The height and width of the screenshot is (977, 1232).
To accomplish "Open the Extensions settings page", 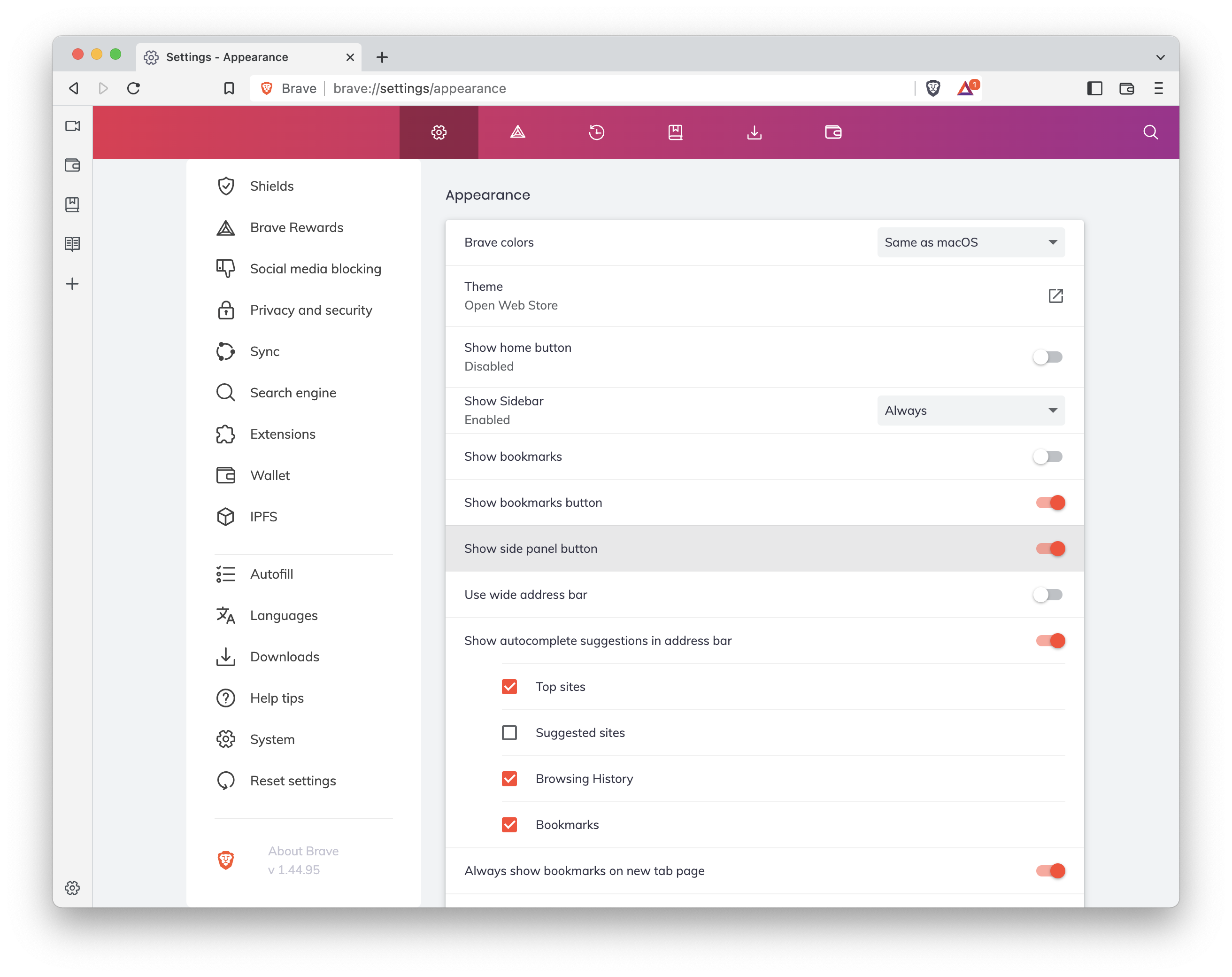I will 282,434.
